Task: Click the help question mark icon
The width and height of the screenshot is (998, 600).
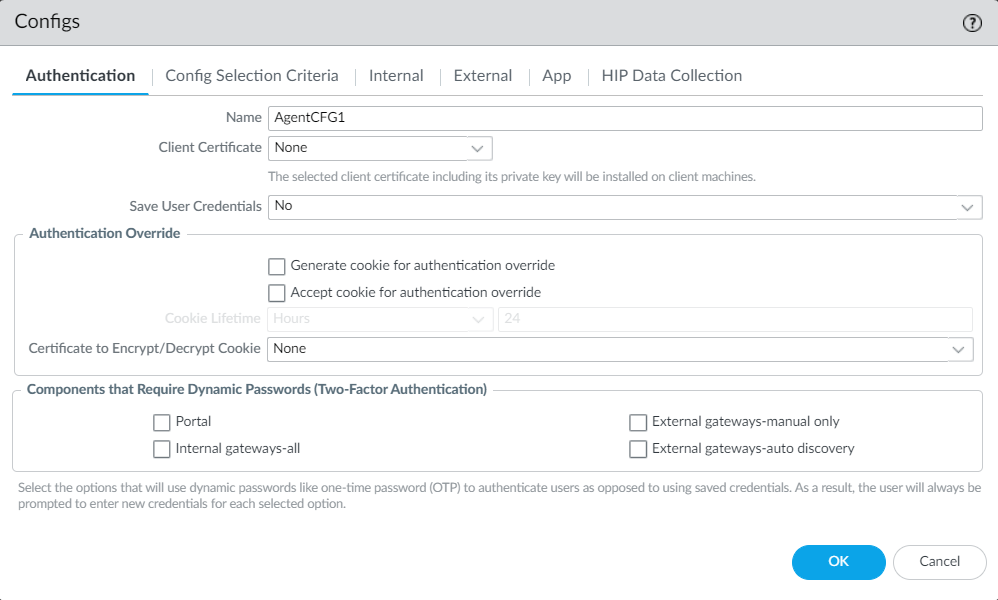Action: 972,23
